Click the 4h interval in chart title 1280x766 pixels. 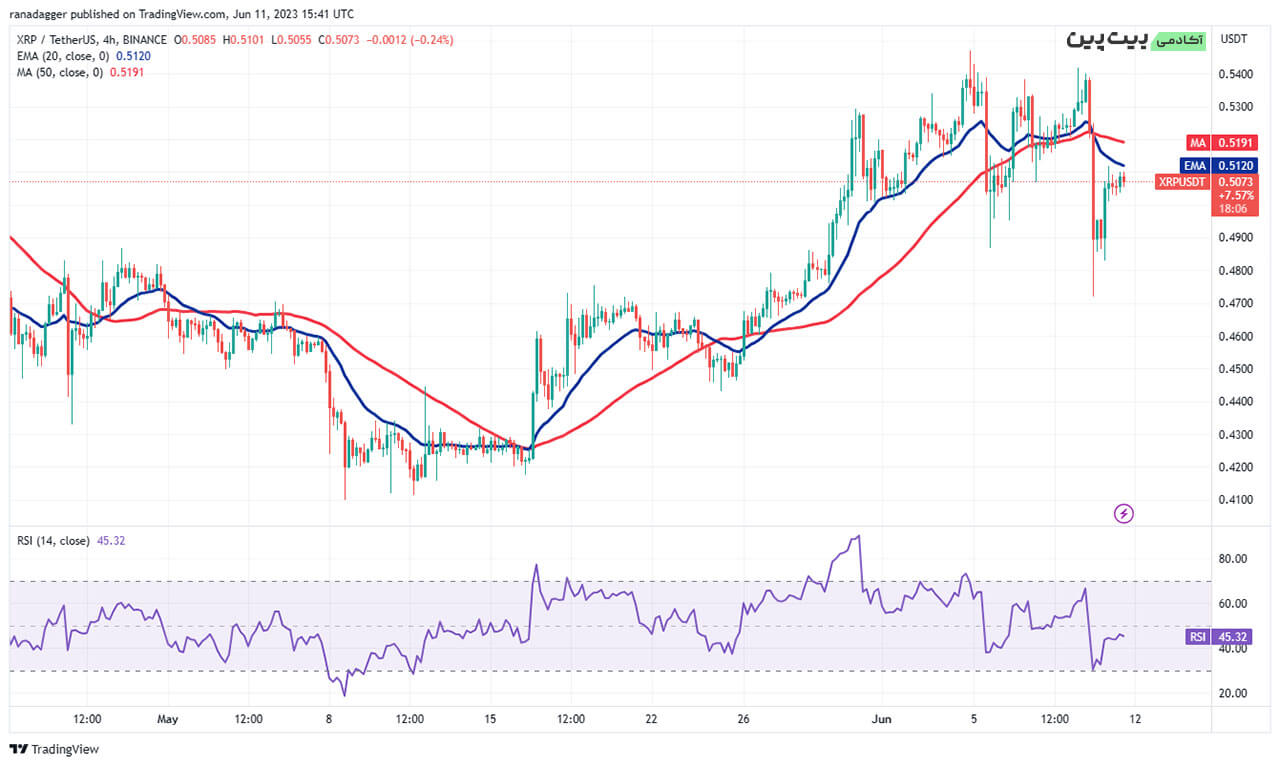coord(111,40)
